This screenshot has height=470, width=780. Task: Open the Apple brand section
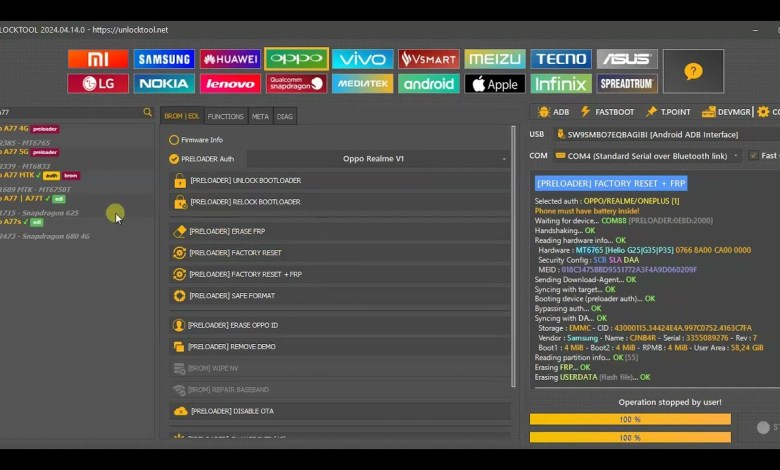point(494,84)
